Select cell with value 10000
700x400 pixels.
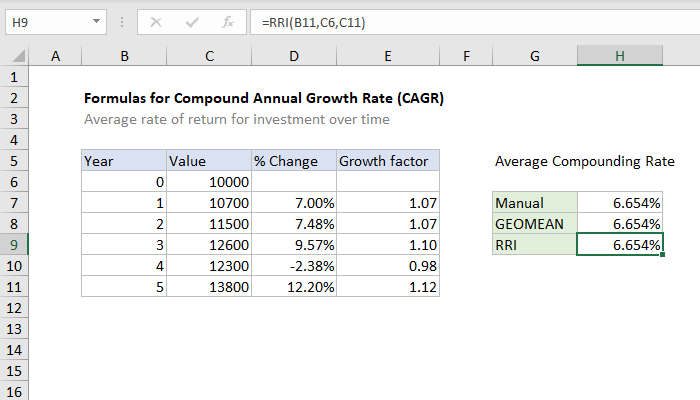click(x=209, y=182)
